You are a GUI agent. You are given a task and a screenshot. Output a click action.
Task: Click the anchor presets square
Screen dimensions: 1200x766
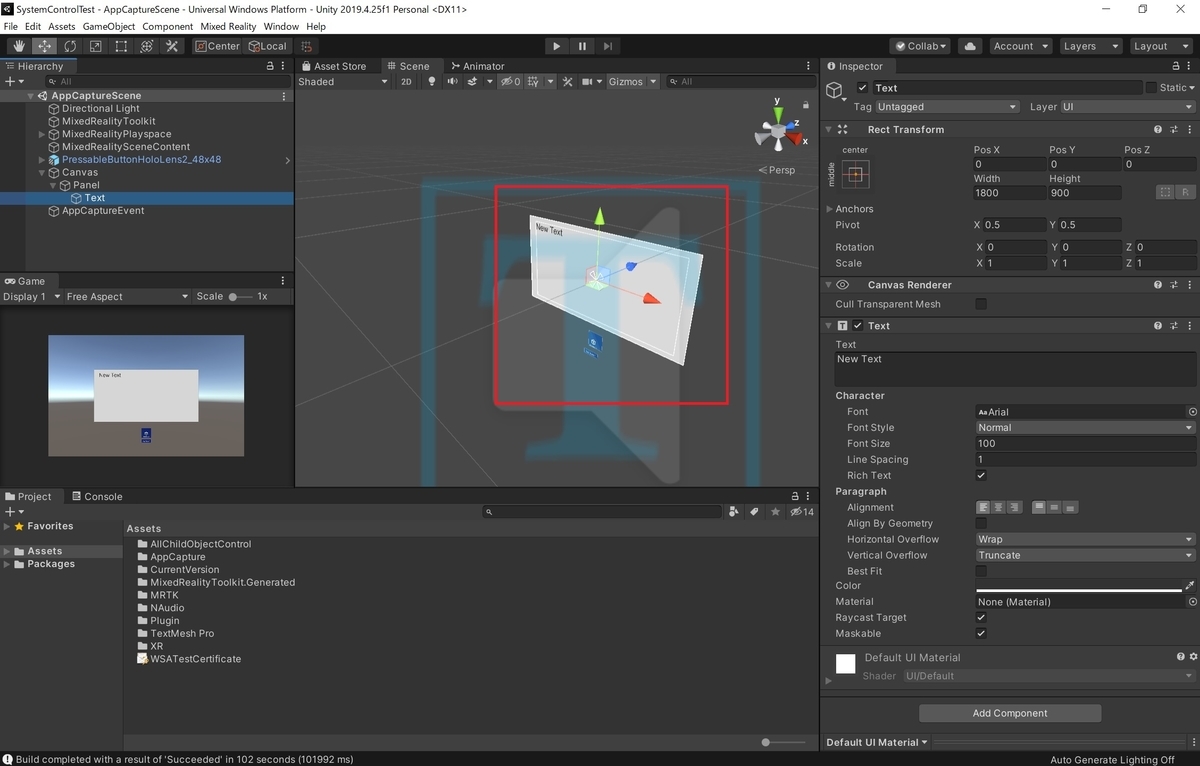point(855,174)
